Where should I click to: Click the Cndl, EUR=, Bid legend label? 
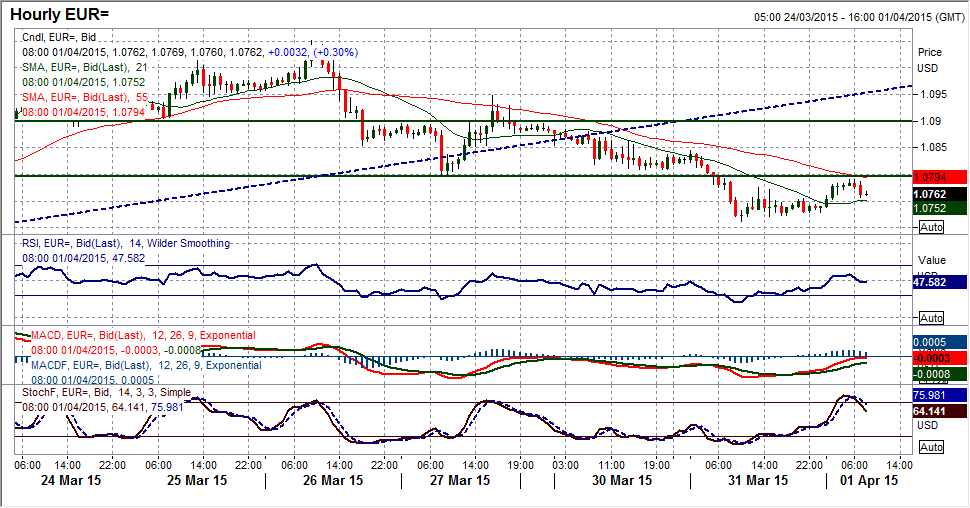[x=59, y=38]
